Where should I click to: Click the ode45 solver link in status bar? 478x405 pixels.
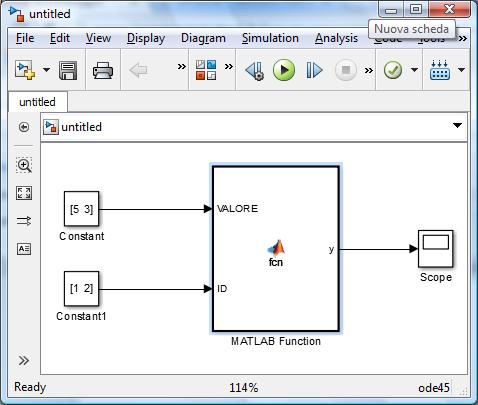pos(434,388)
